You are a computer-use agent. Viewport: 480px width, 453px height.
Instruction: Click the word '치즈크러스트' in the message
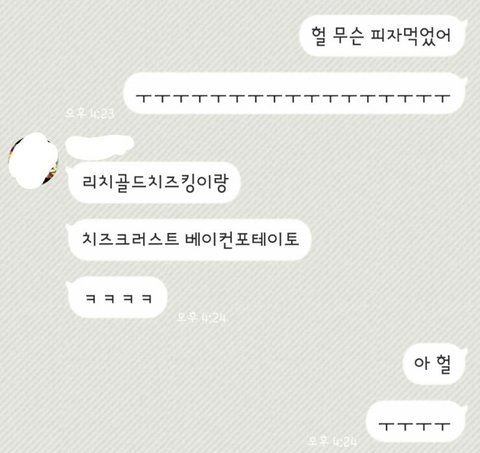click(x=130, y=239)
